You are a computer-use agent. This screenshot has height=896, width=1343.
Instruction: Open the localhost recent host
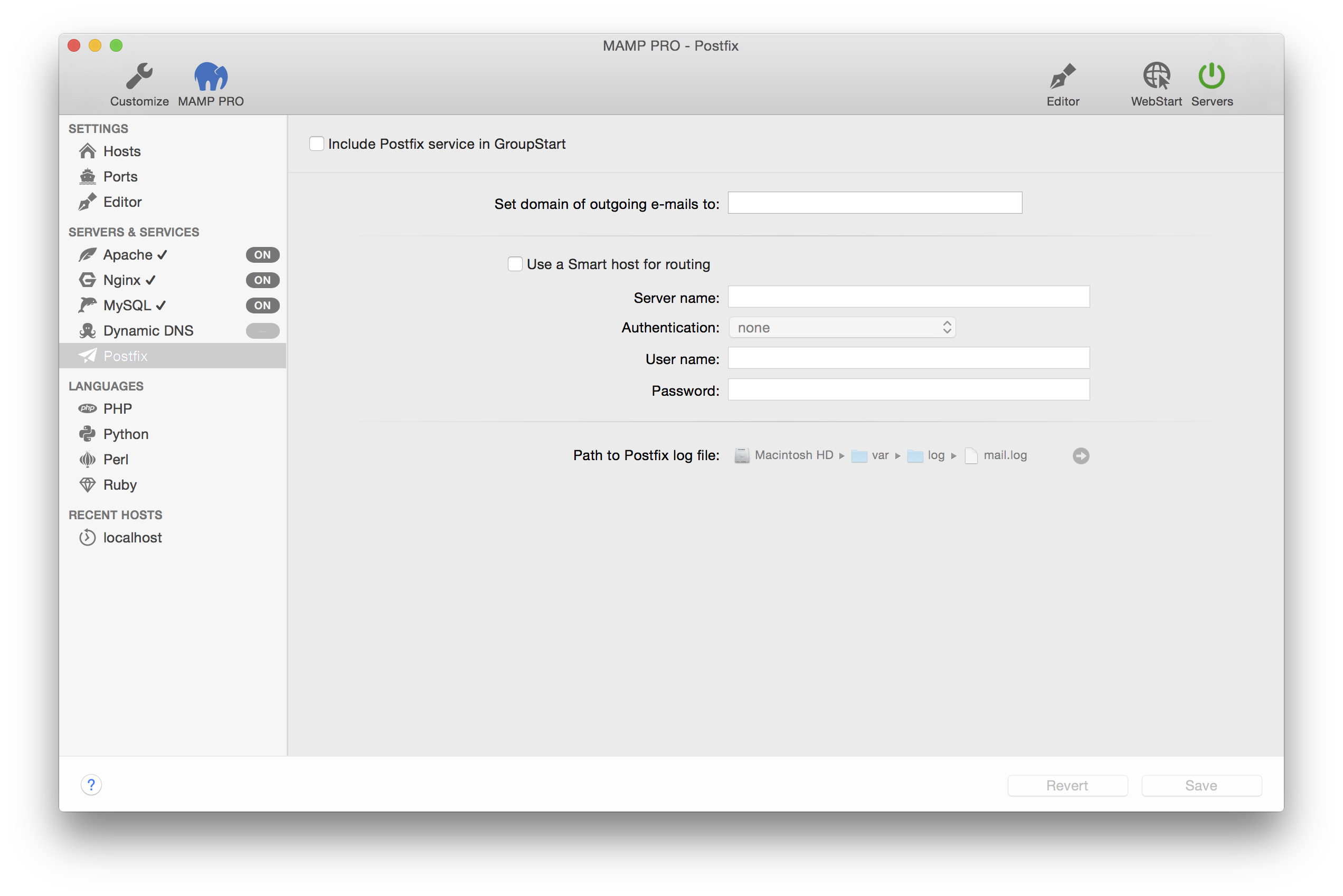click(x=173, y=538)
